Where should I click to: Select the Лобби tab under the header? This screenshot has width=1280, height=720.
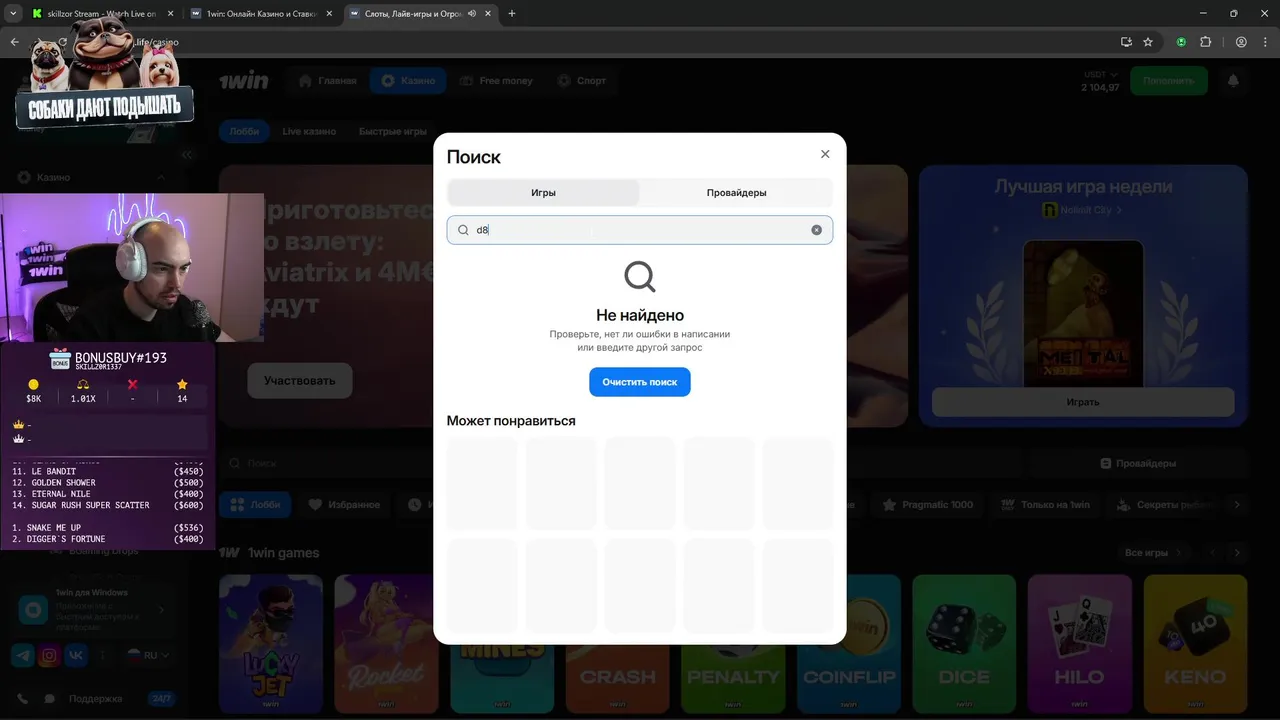coord(244,131)
